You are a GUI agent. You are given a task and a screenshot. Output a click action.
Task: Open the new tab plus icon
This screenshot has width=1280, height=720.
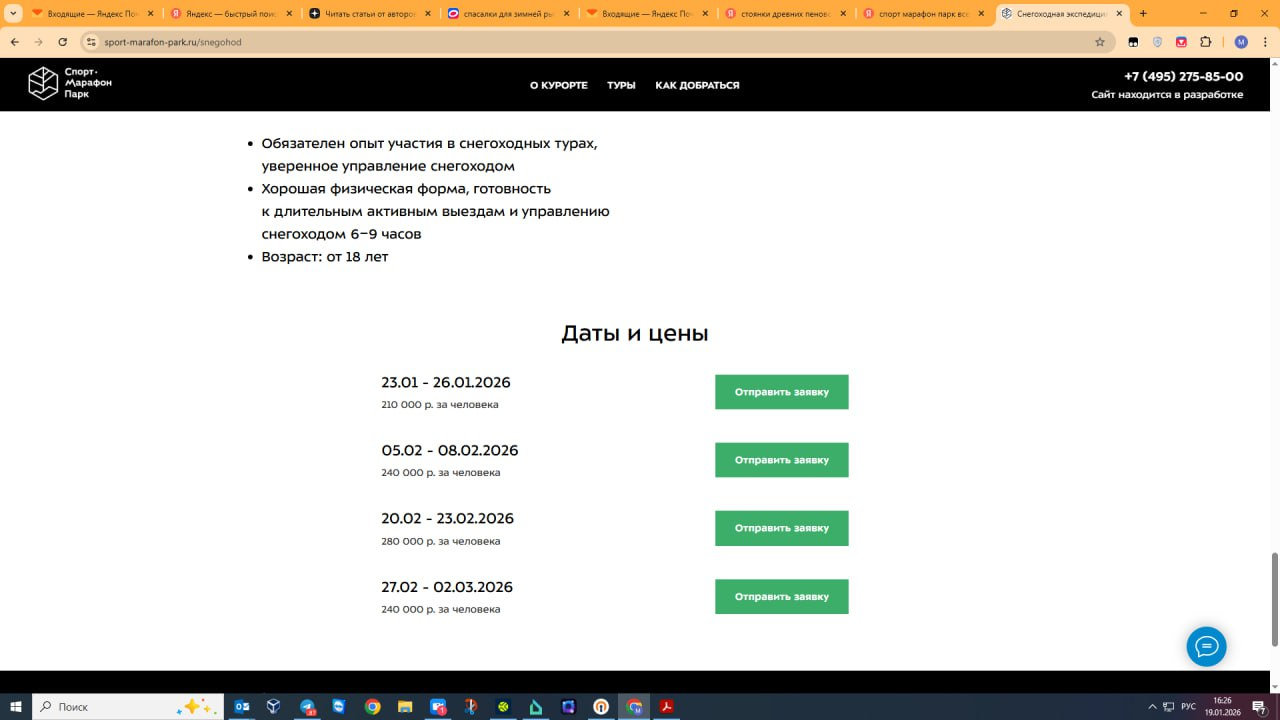pos(1144,14)
